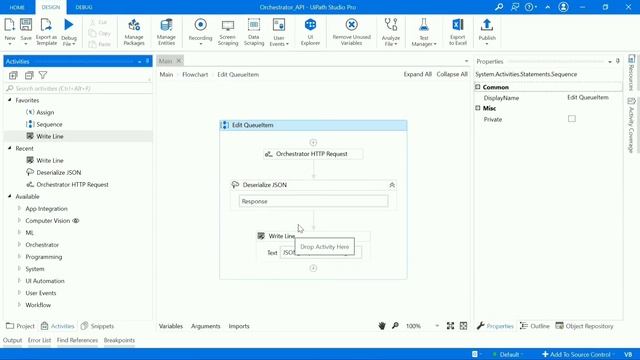
Task: Open User Events menu icon
Action: 279,25
